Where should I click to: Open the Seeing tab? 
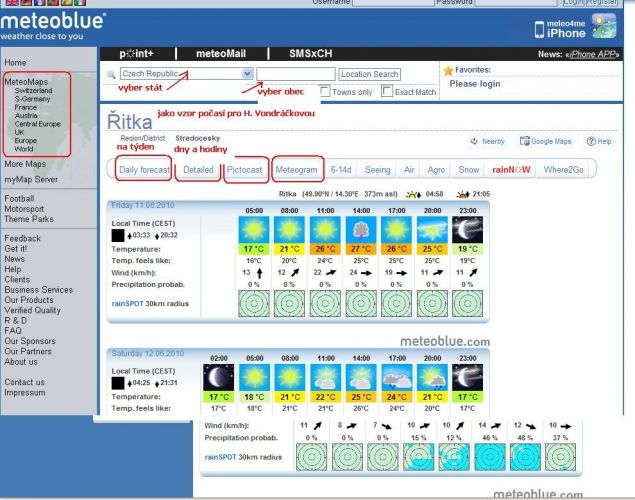[x=377, y=170]
